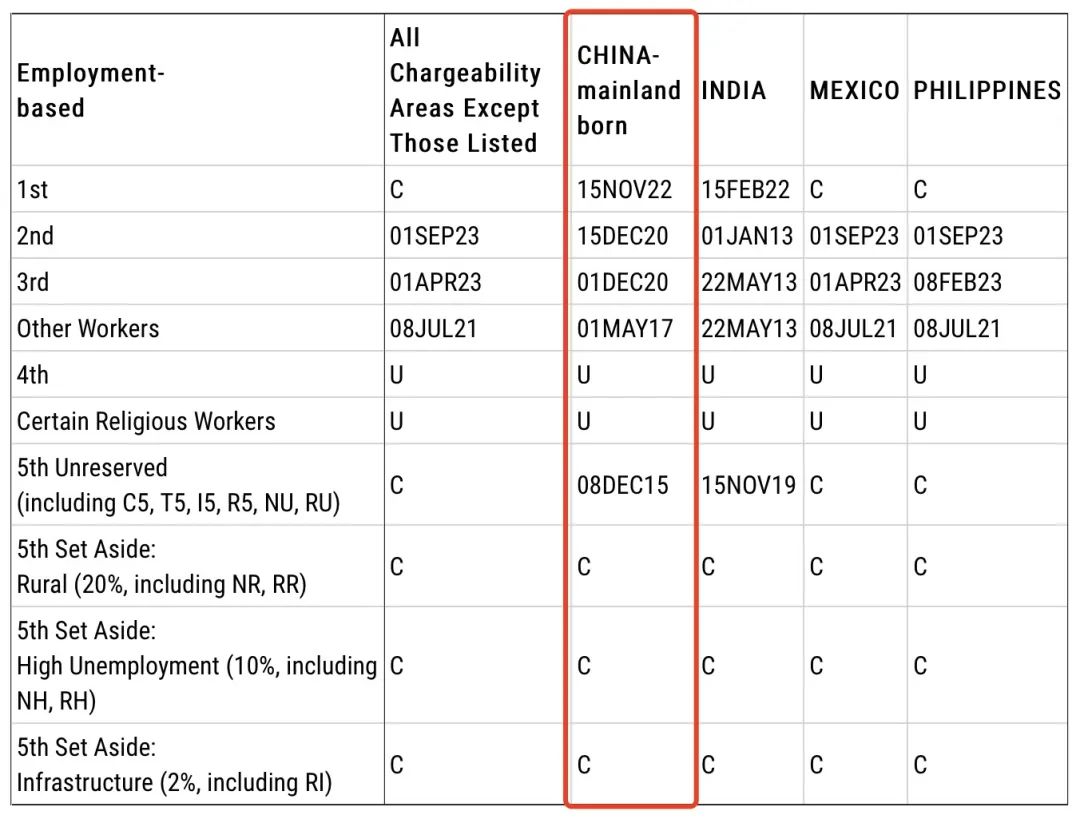Click the 5th Set Aside Rural row label

coord(161,566)
